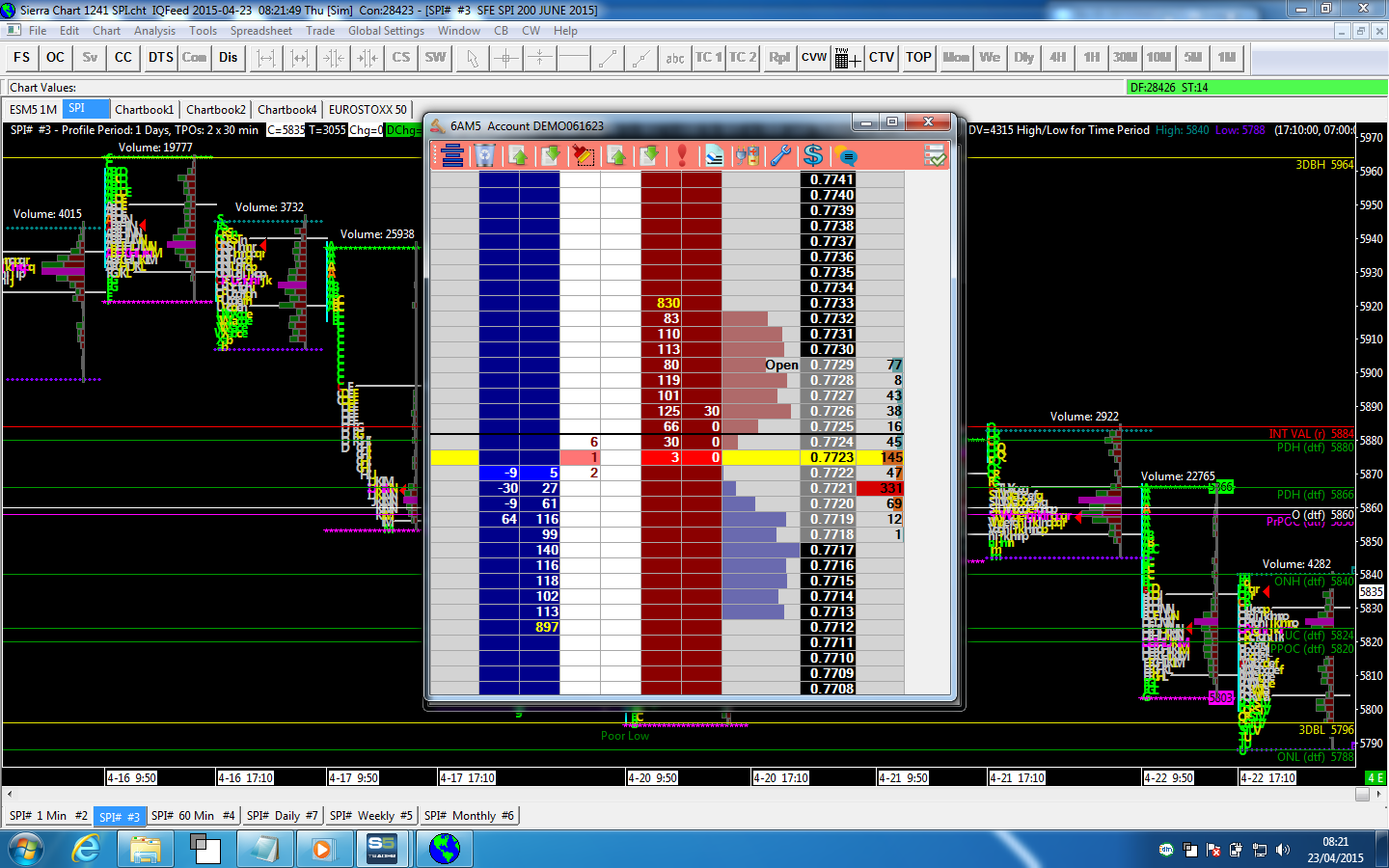Click the chat bubbles icon in DOM toolbar
The width and height of the screenshot is (1389, 868).
846,155
